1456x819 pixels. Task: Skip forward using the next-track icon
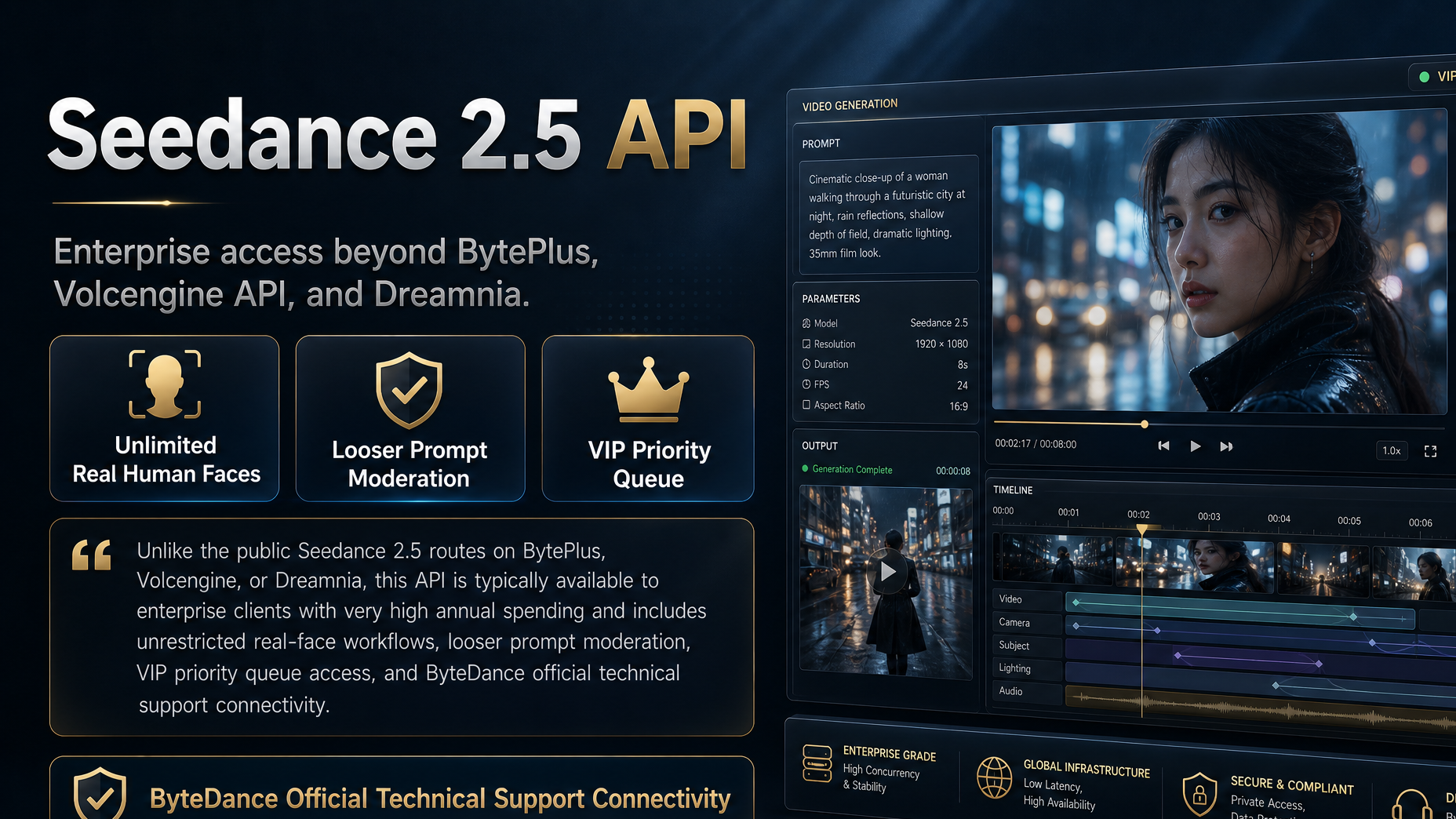(x=1226, y=446)
